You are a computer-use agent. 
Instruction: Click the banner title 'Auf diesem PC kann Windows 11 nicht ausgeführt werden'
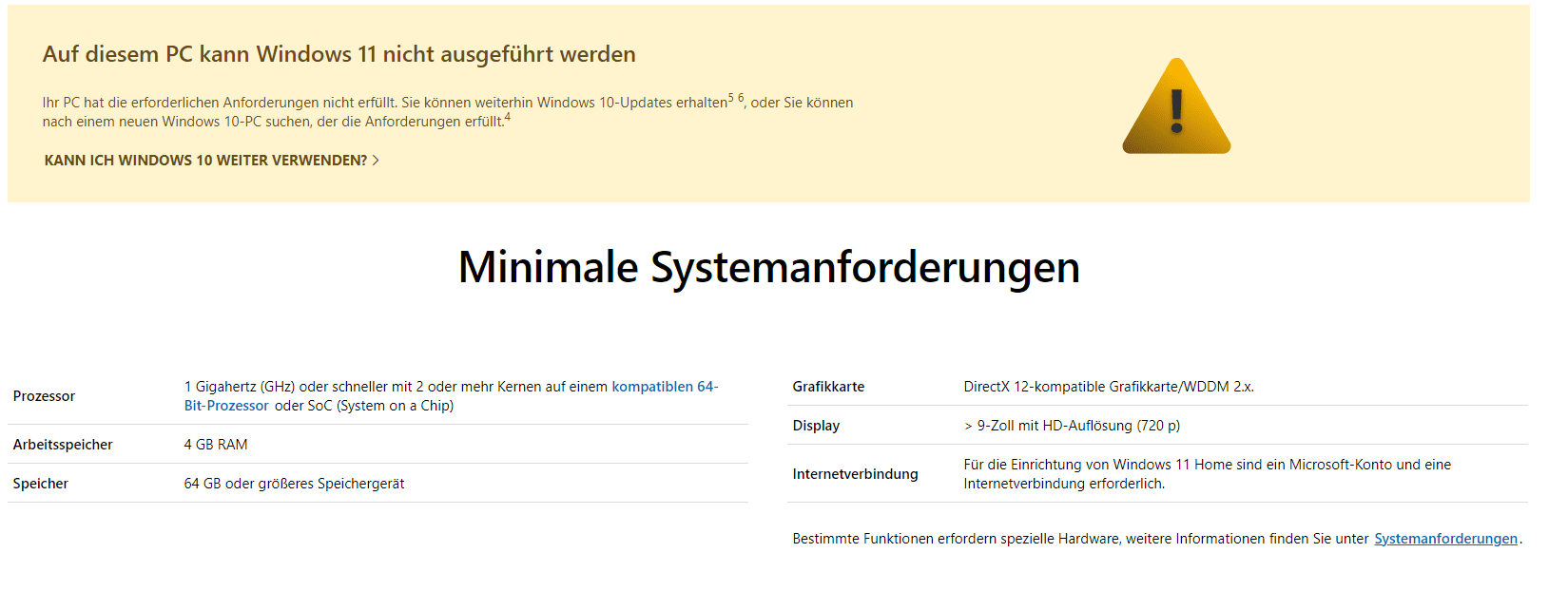tap(339, 54)
